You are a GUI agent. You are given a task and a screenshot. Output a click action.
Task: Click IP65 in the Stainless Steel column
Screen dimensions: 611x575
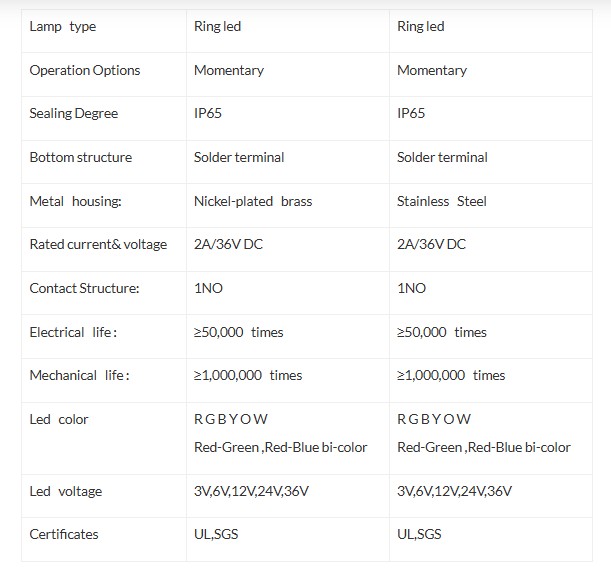tap(411, 114)
